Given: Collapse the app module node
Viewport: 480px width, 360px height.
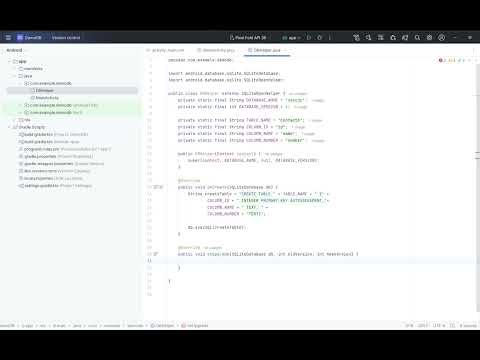Looking at the screenshot, I should tap(9, 62).
